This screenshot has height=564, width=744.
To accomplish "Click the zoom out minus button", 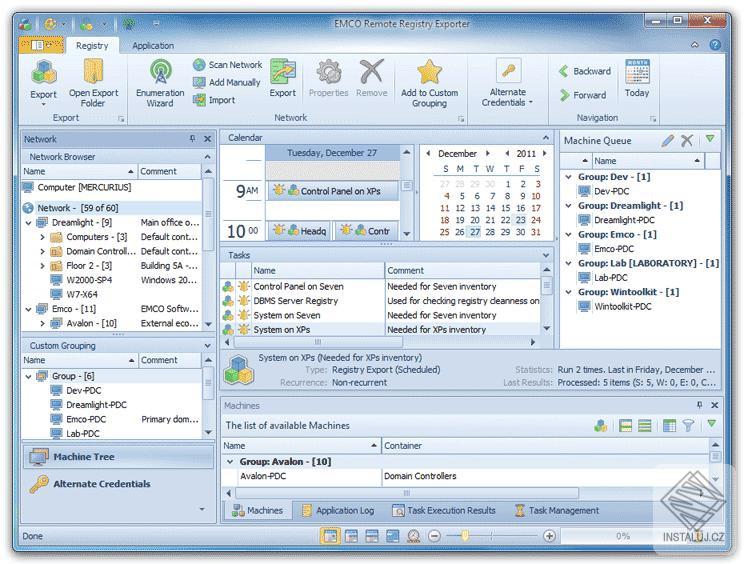I will click(x=434, y=536).
